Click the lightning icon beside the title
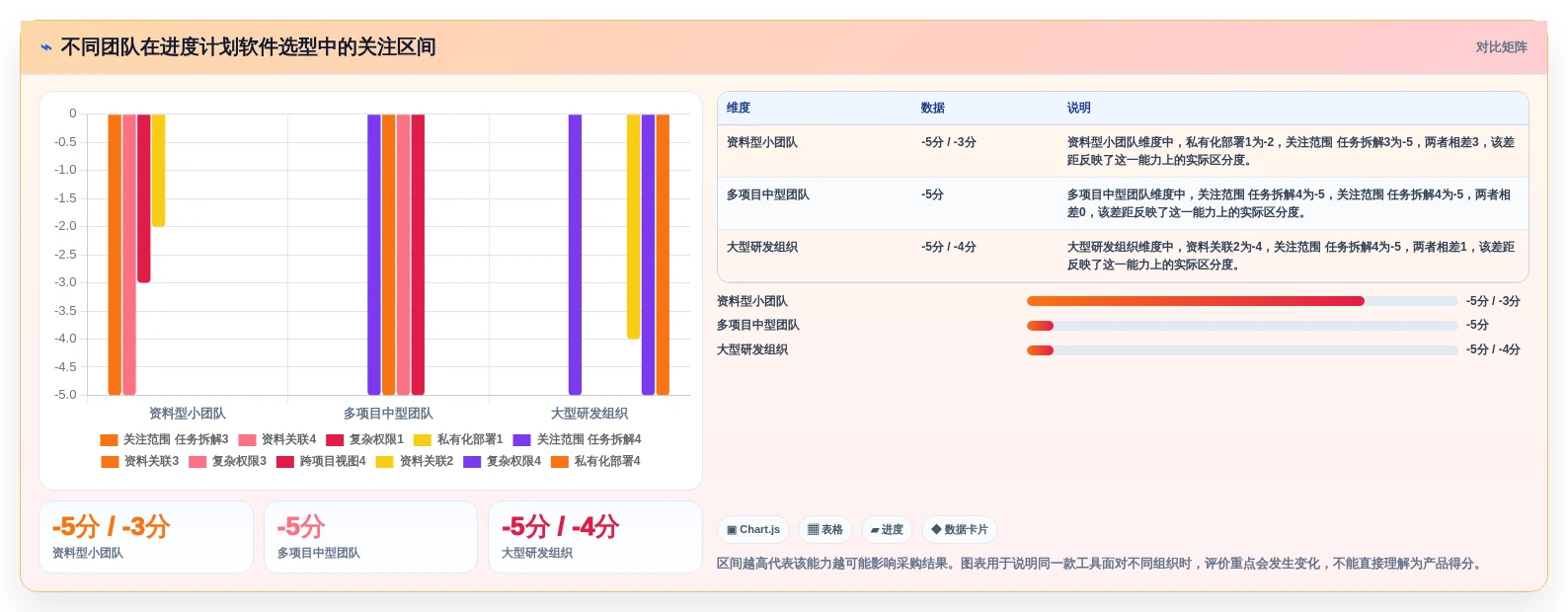 pos(46,47)
